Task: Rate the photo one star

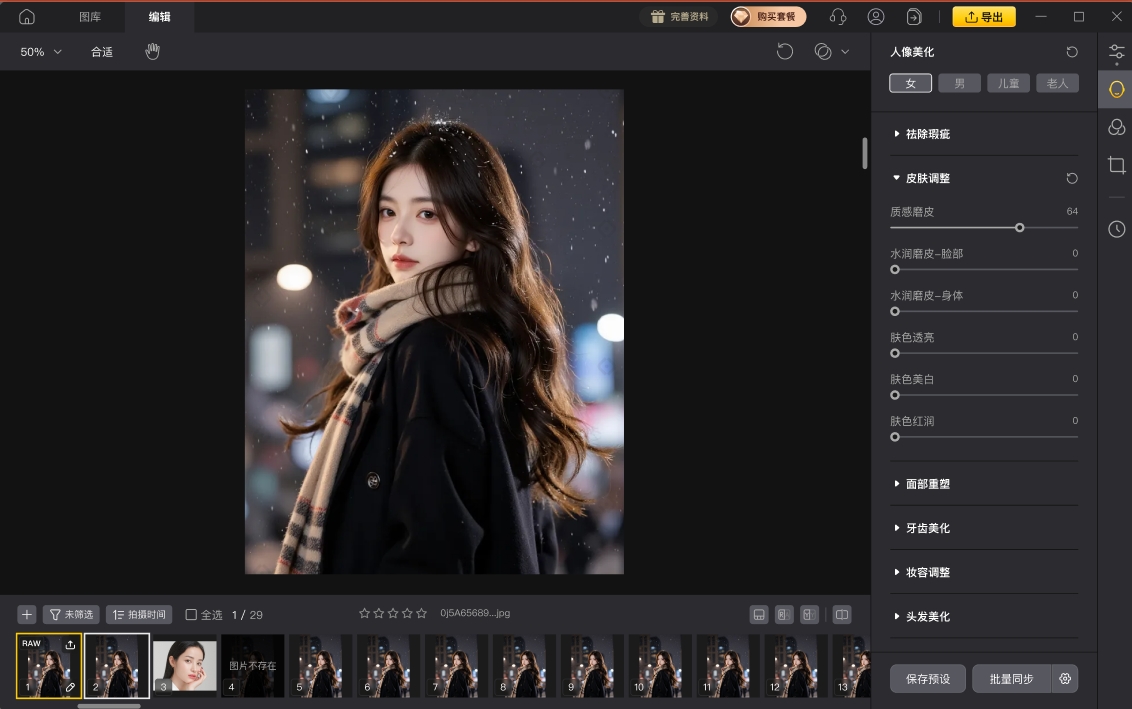Action: pos(365,613)
